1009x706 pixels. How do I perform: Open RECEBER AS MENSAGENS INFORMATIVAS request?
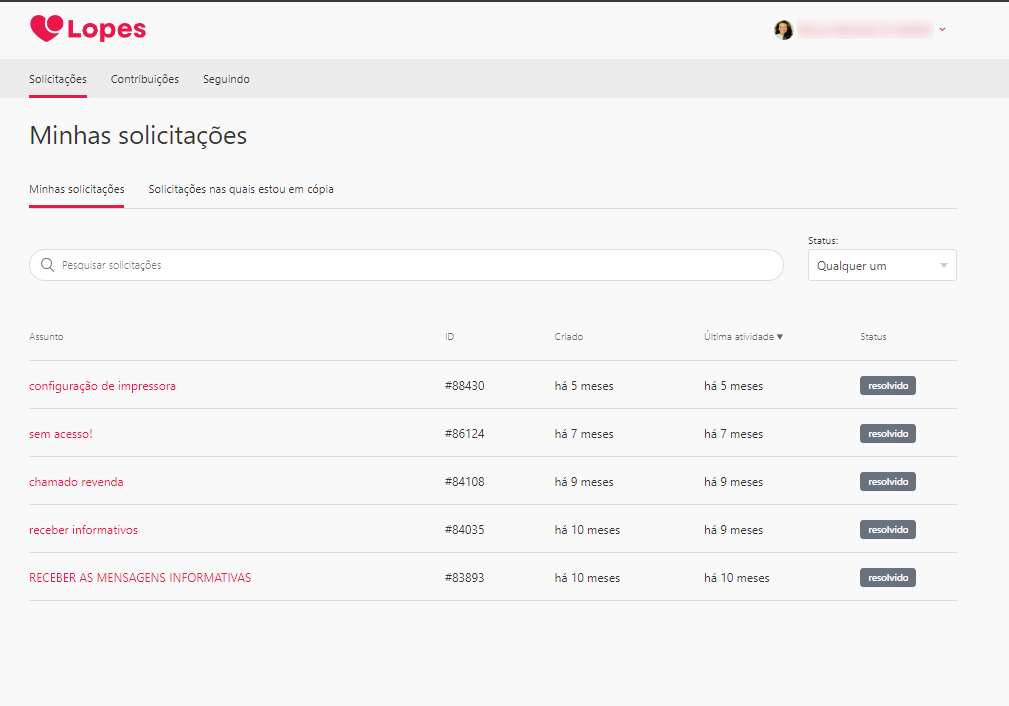tap(140, 578)
